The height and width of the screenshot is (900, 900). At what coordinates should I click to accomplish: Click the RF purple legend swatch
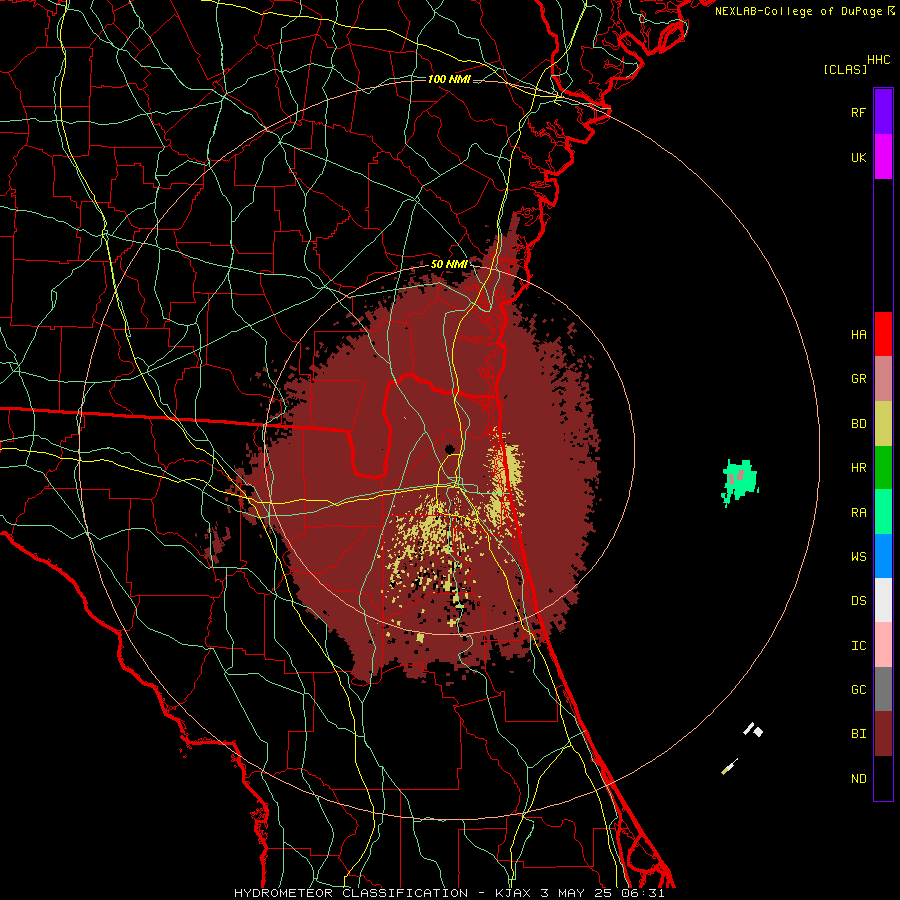pyautogui.click(x=883, y=112)
